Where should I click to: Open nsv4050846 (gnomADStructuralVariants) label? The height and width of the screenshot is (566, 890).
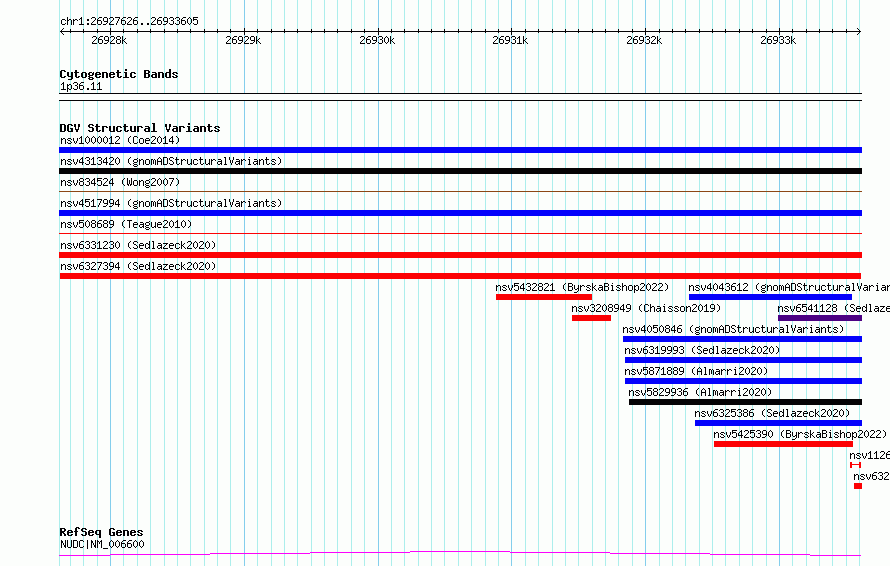pos(733,329)
